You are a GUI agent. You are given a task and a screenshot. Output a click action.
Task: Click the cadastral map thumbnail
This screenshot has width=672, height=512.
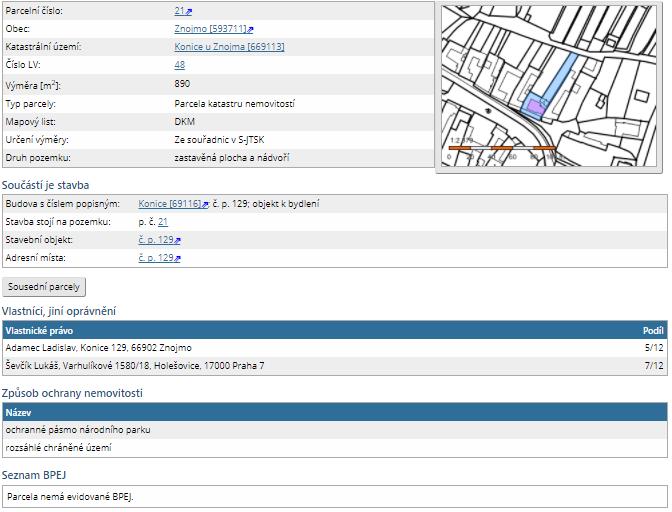click(x=549, y=86)
